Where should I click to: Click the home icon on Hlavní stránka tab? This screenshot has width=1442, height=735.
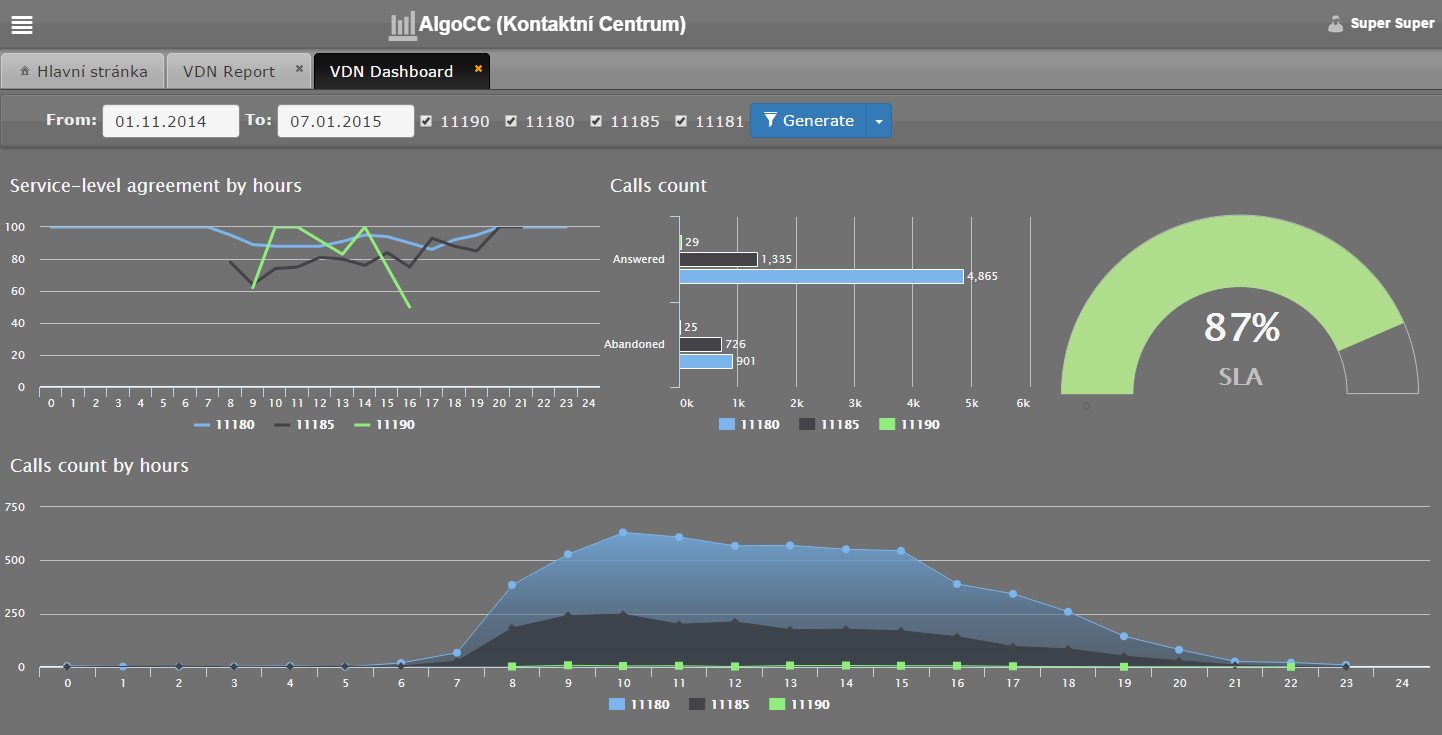[x=25, y=72]
